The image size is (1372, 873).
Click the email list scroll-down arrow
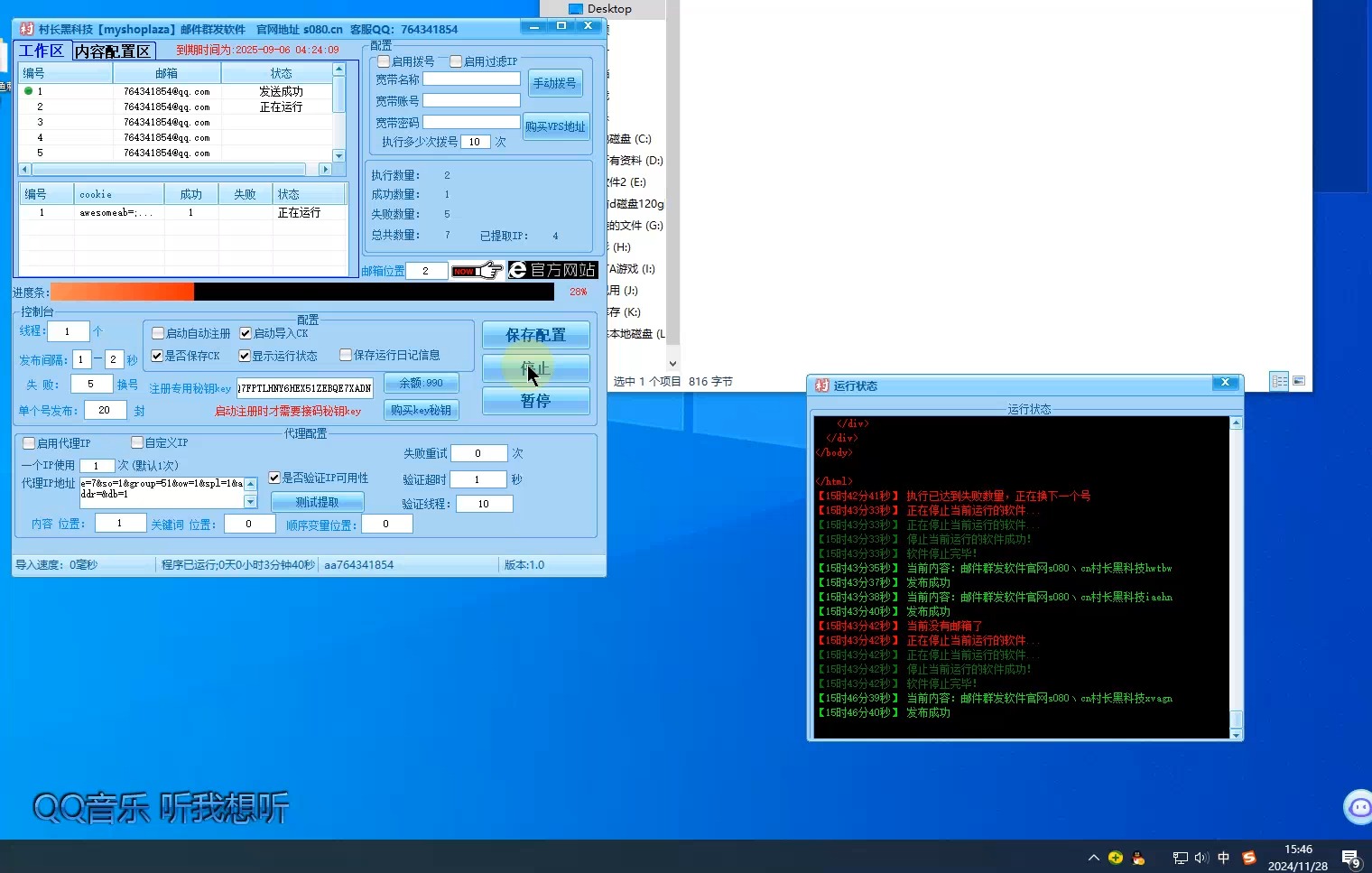(339, 156)
